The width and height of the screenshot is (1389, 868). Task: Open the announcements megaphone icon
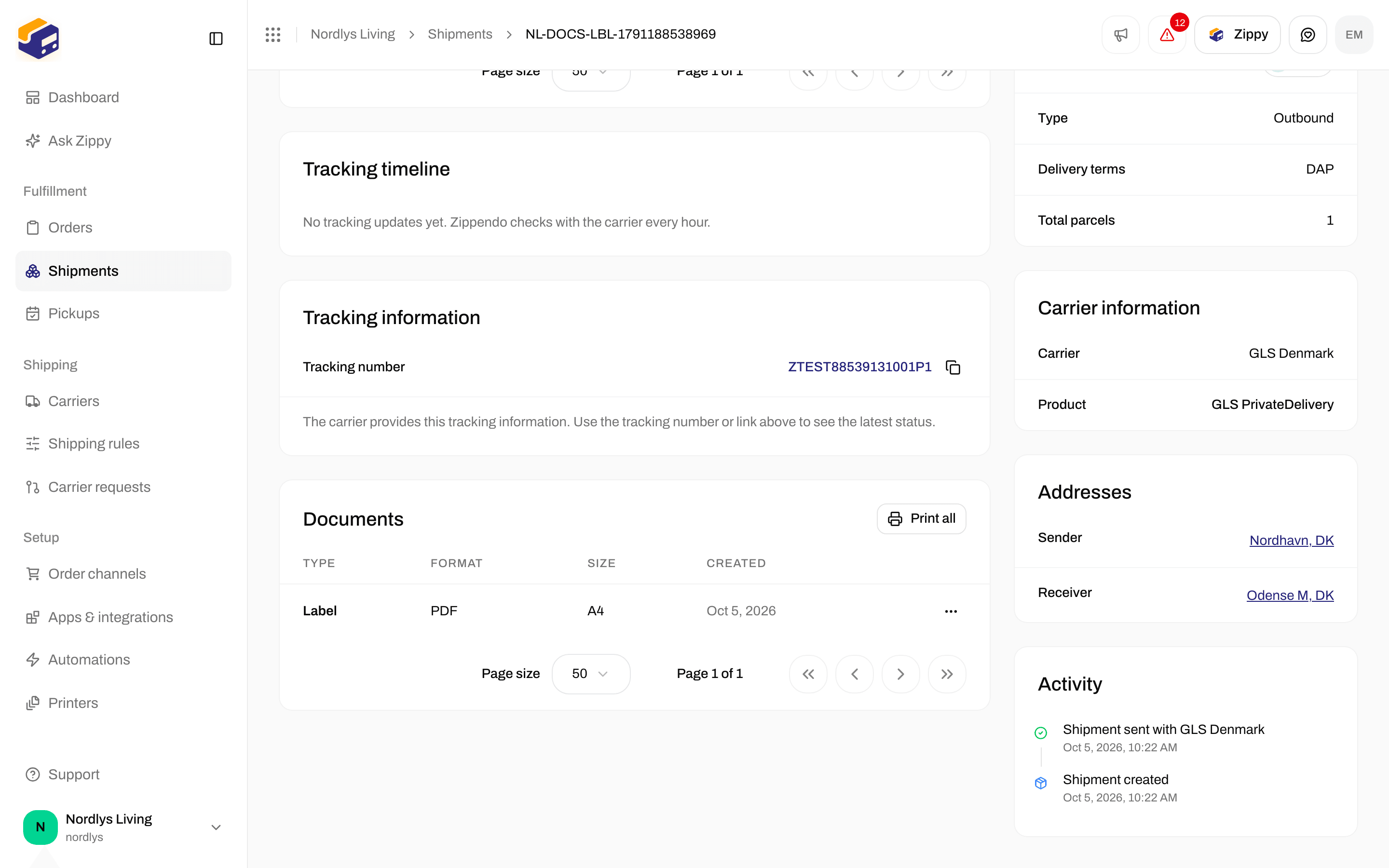[1120, 34]
